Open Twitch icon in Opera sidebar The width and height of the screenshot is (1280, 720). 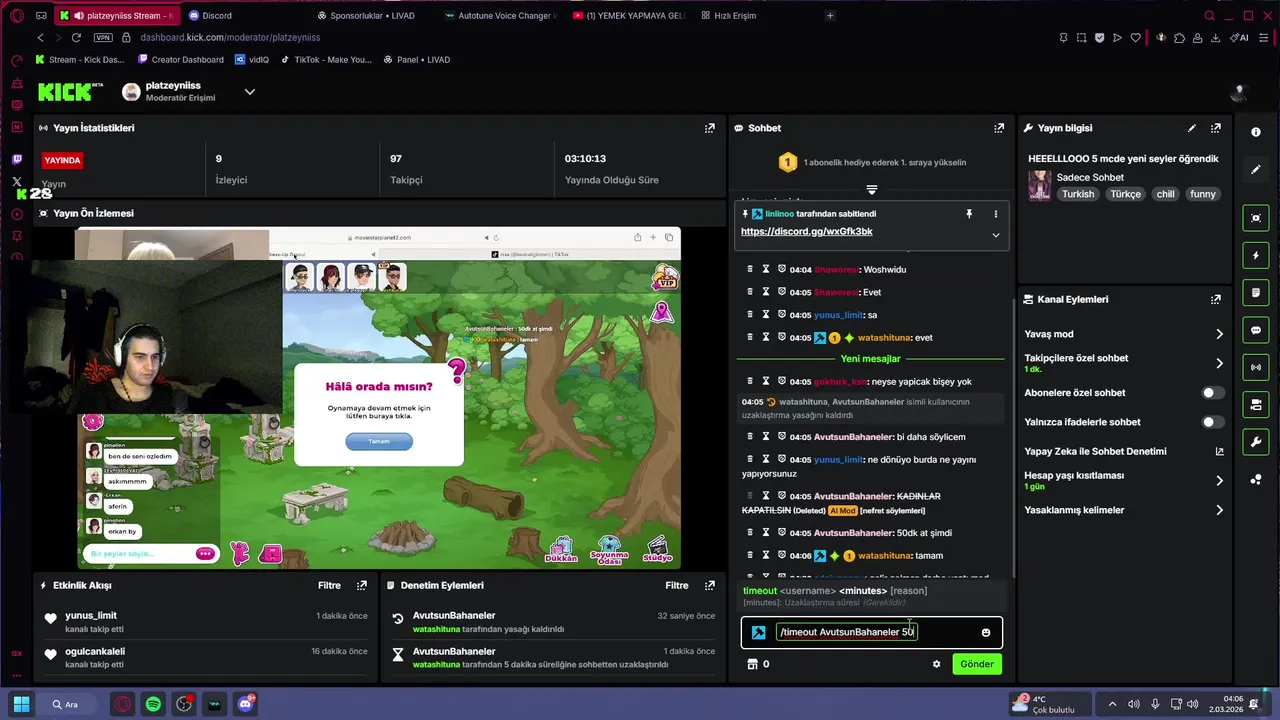point(17,159)
